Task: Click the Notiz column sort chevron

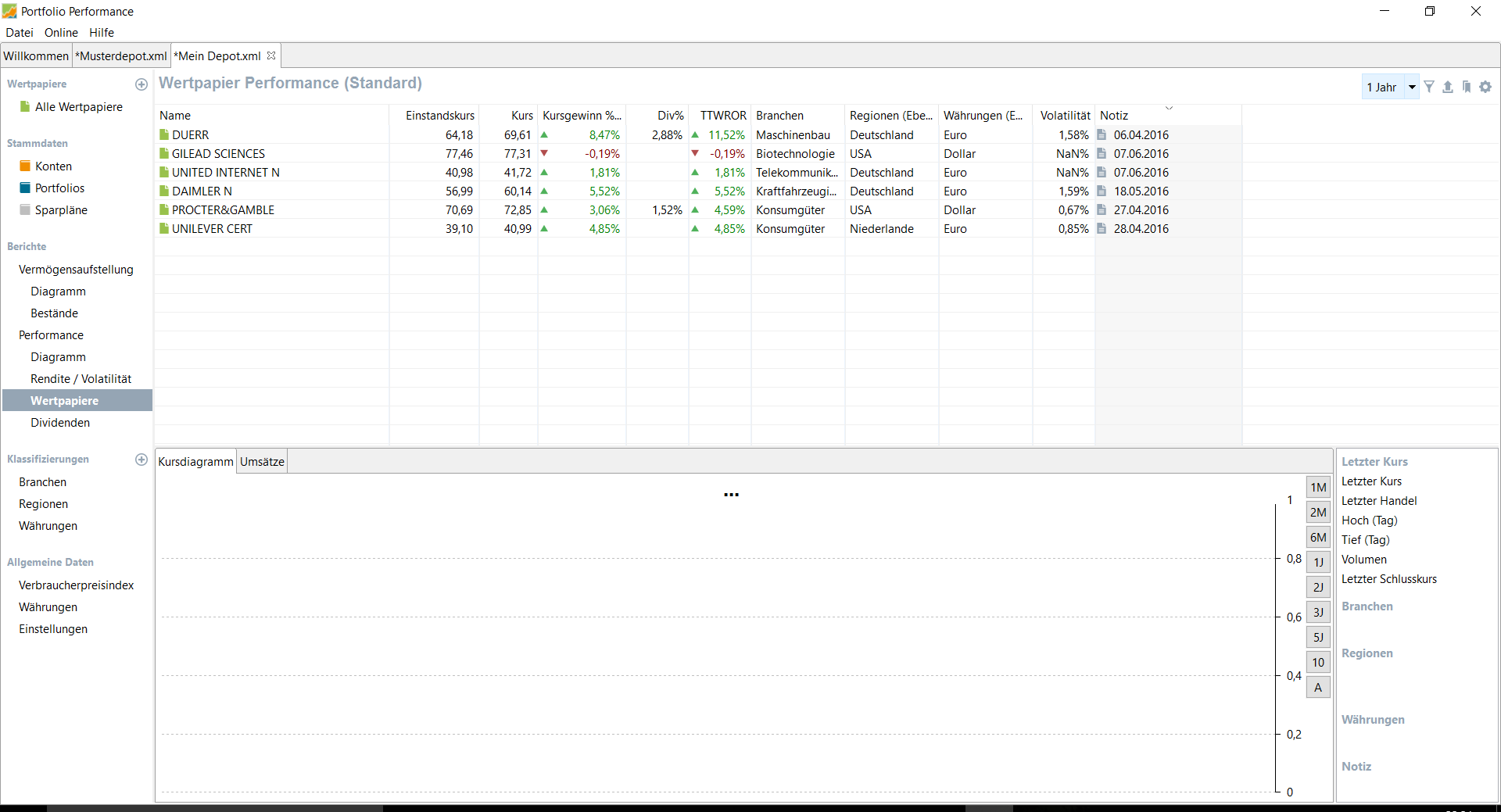Action: point(1169,108)
